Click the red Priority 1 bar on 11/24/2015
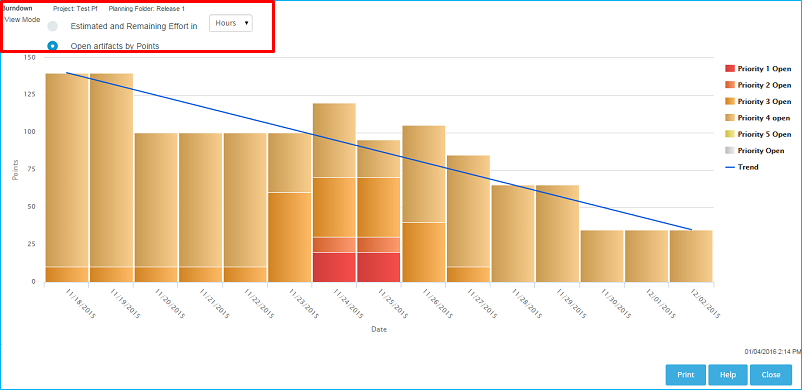 click(334, 267)
